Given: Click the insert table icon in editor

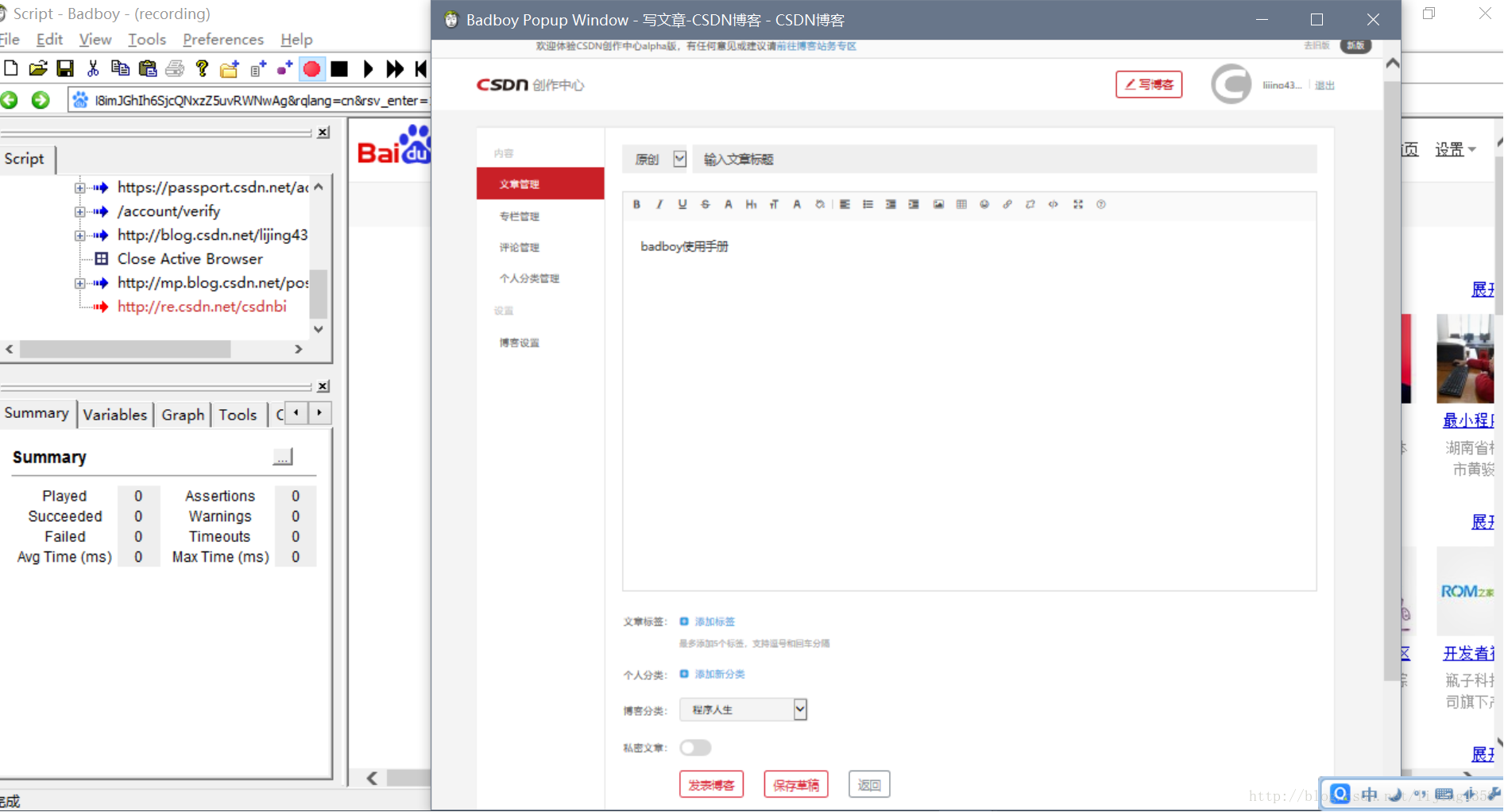Looking at the screenshot, I should coord(961,204).
